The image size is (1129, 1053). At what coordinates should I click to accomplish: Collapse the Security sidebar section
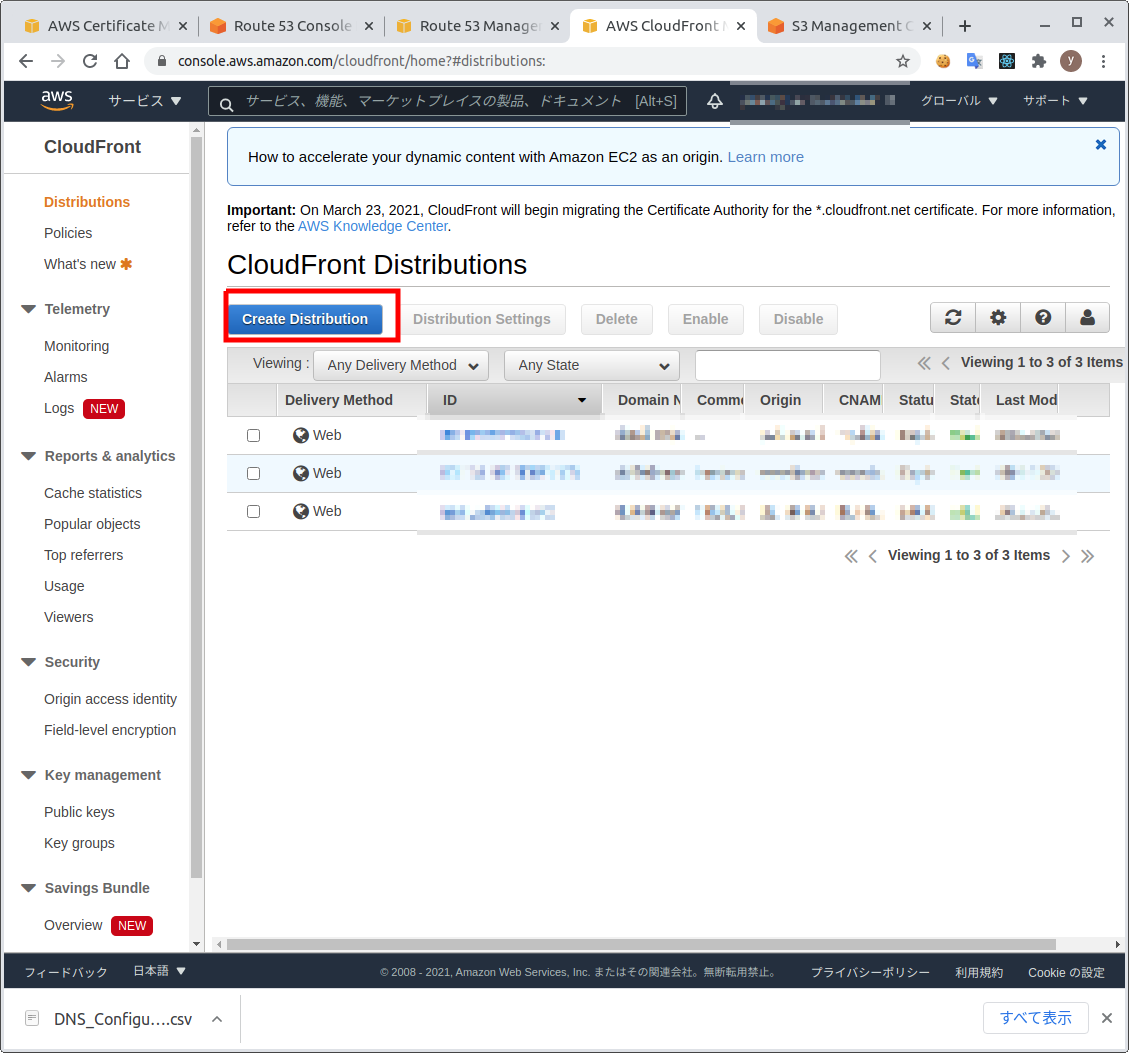pyautogui.click(x=29, y=662)
